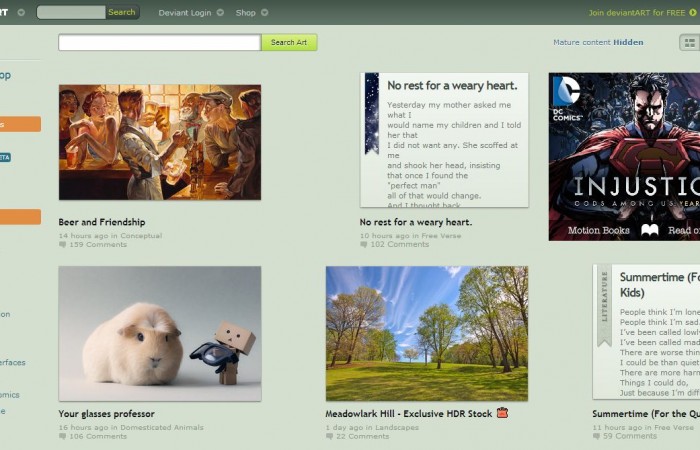700x450 pixels.
Task: Click the red stock icon beside Meadowlark Hill
Action: click(x=502, y=413)
